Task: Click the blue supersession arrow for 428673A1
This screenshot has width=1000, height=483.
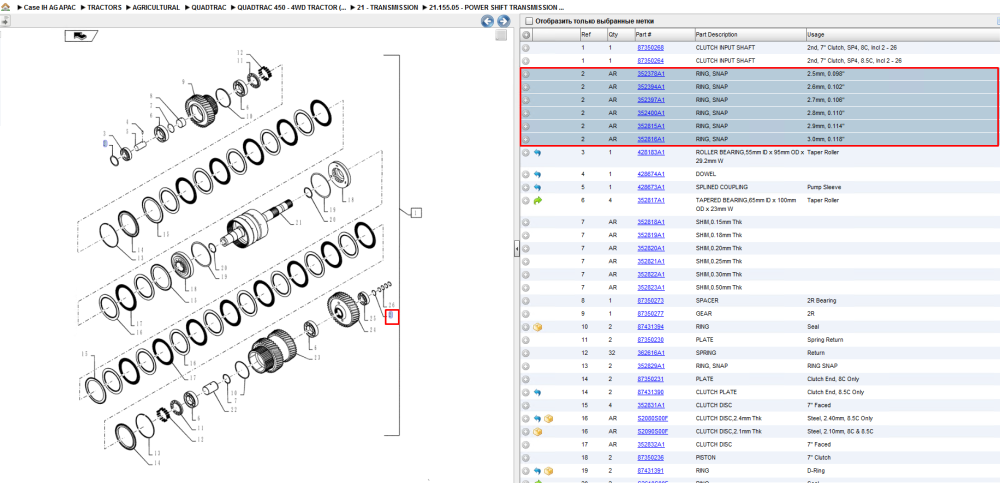Action: (x=537, y=188)
